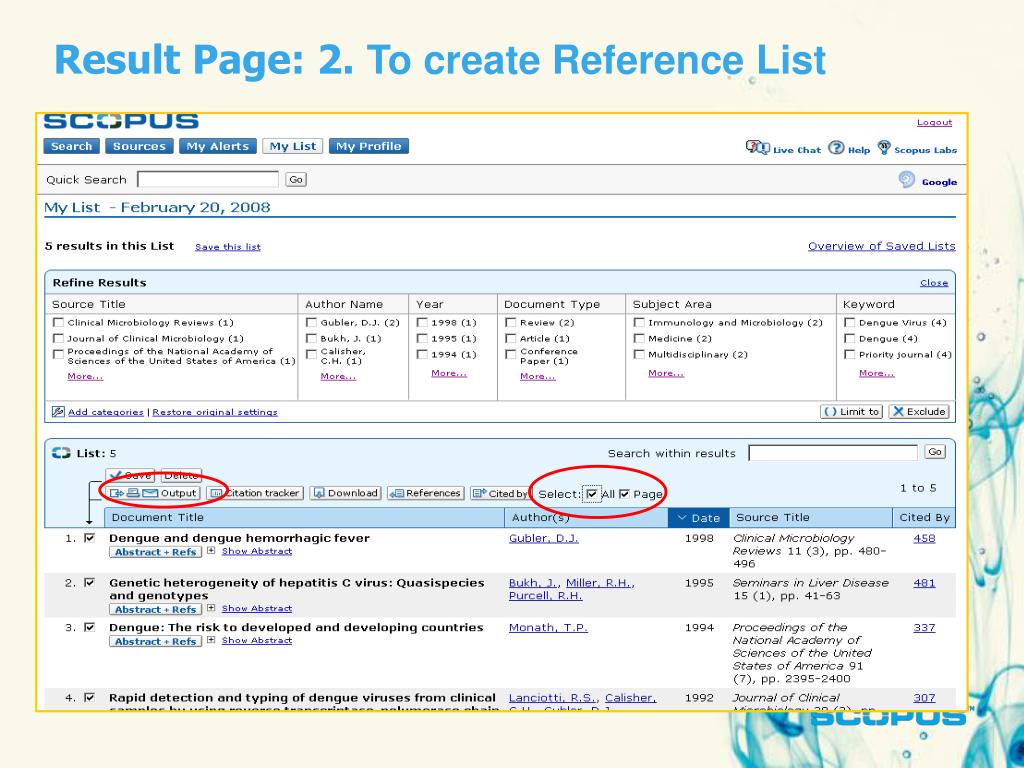
Task: Check Conference Paper (1) document type
Action: (511, 354)
